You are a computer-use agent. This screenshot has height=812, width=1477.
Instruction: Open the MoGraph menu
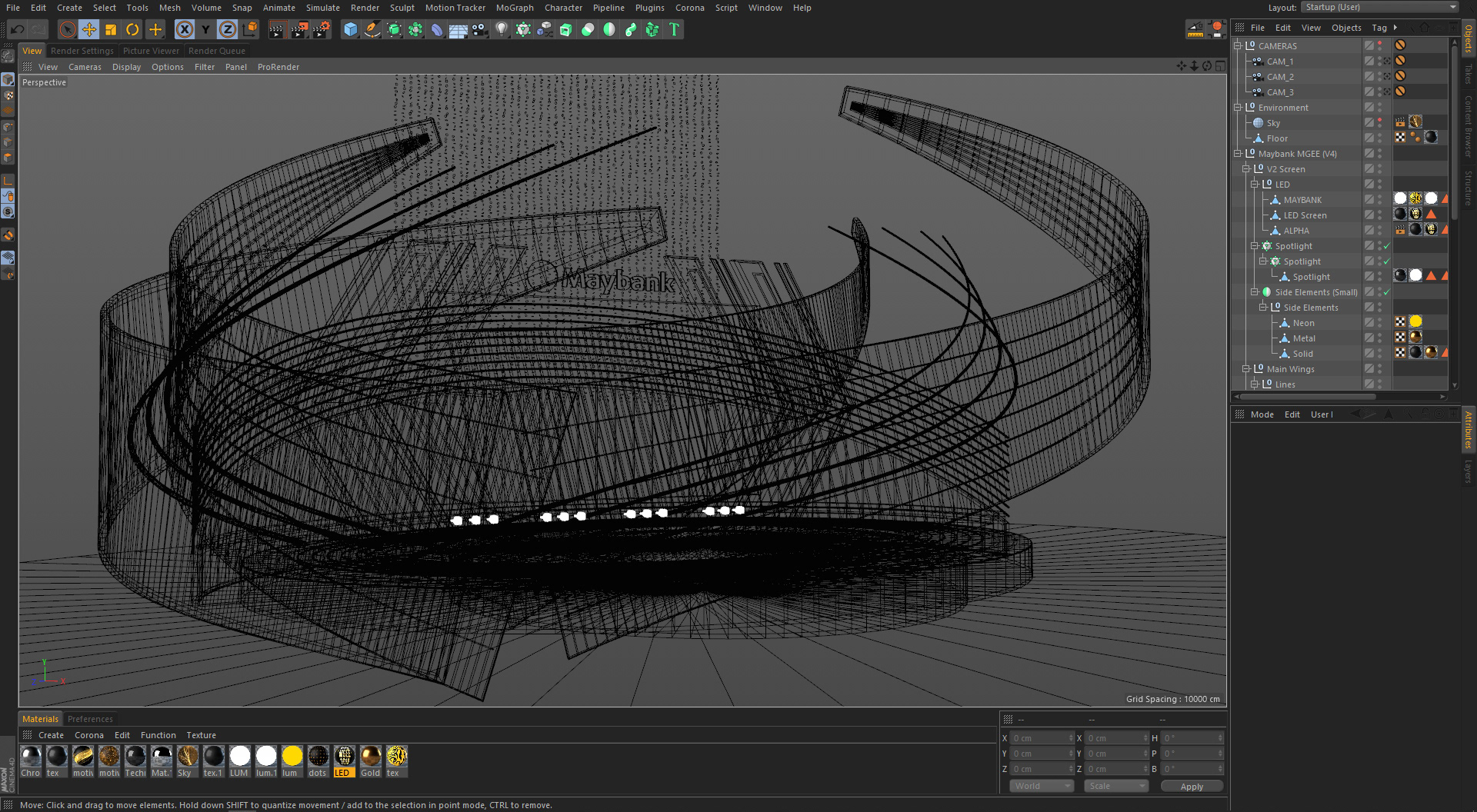coord(515,8)
